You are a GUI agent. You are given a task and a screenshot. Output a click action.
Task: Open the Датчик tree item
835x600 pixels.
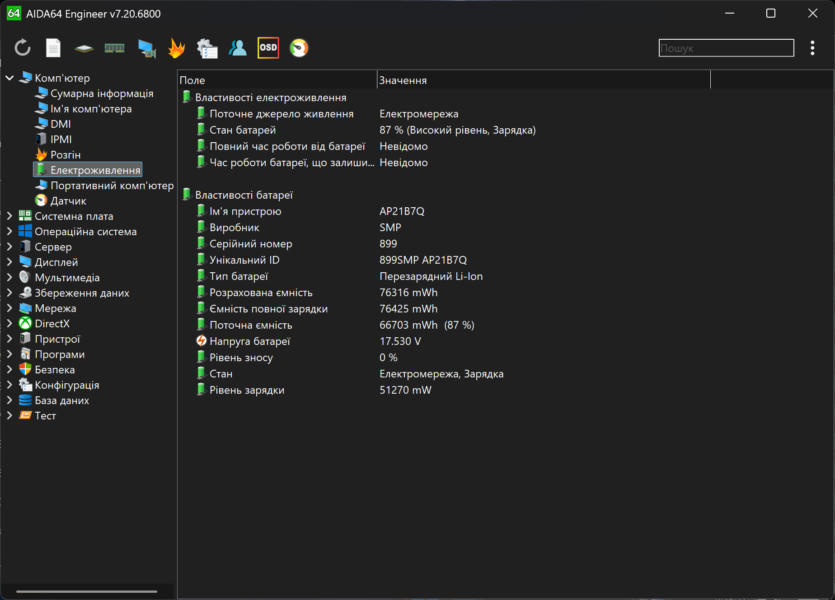(68, 201)
